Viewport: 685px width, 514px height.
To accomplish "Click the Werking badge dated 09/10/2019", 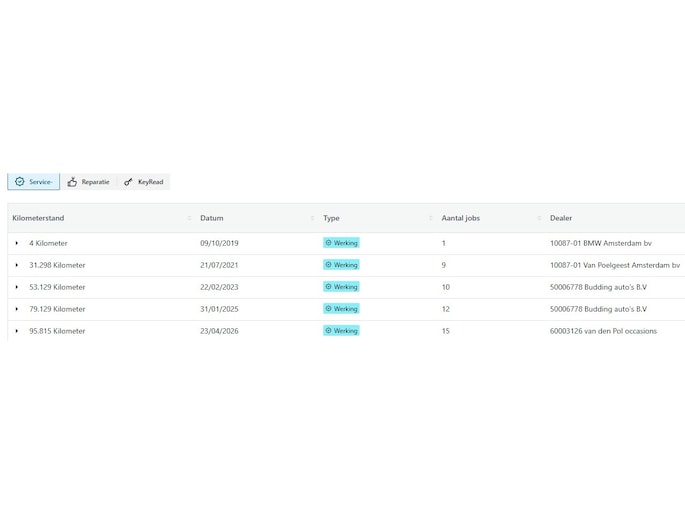I will [x=341, y=243].
